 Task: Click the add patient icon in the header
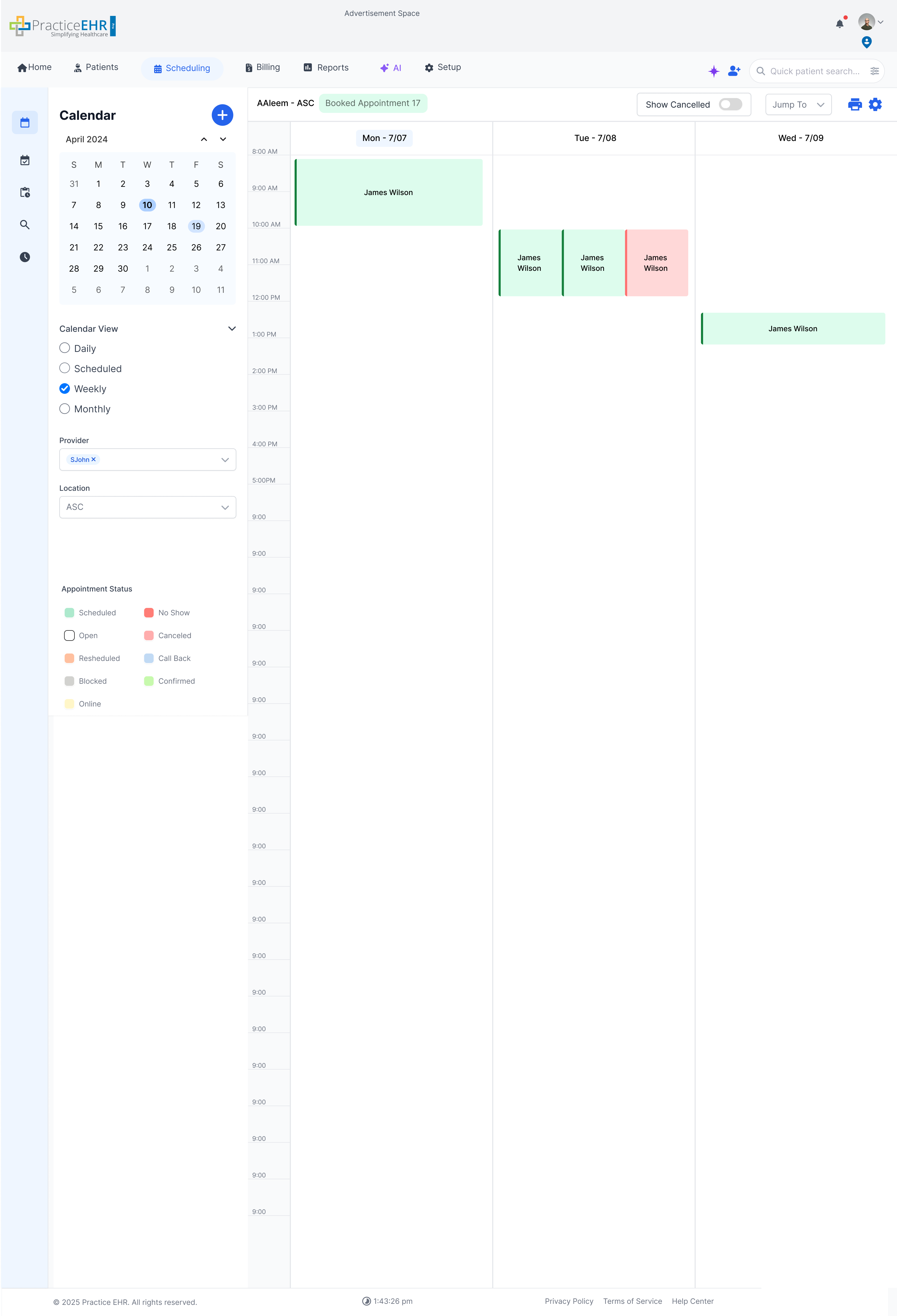[734, 71]
